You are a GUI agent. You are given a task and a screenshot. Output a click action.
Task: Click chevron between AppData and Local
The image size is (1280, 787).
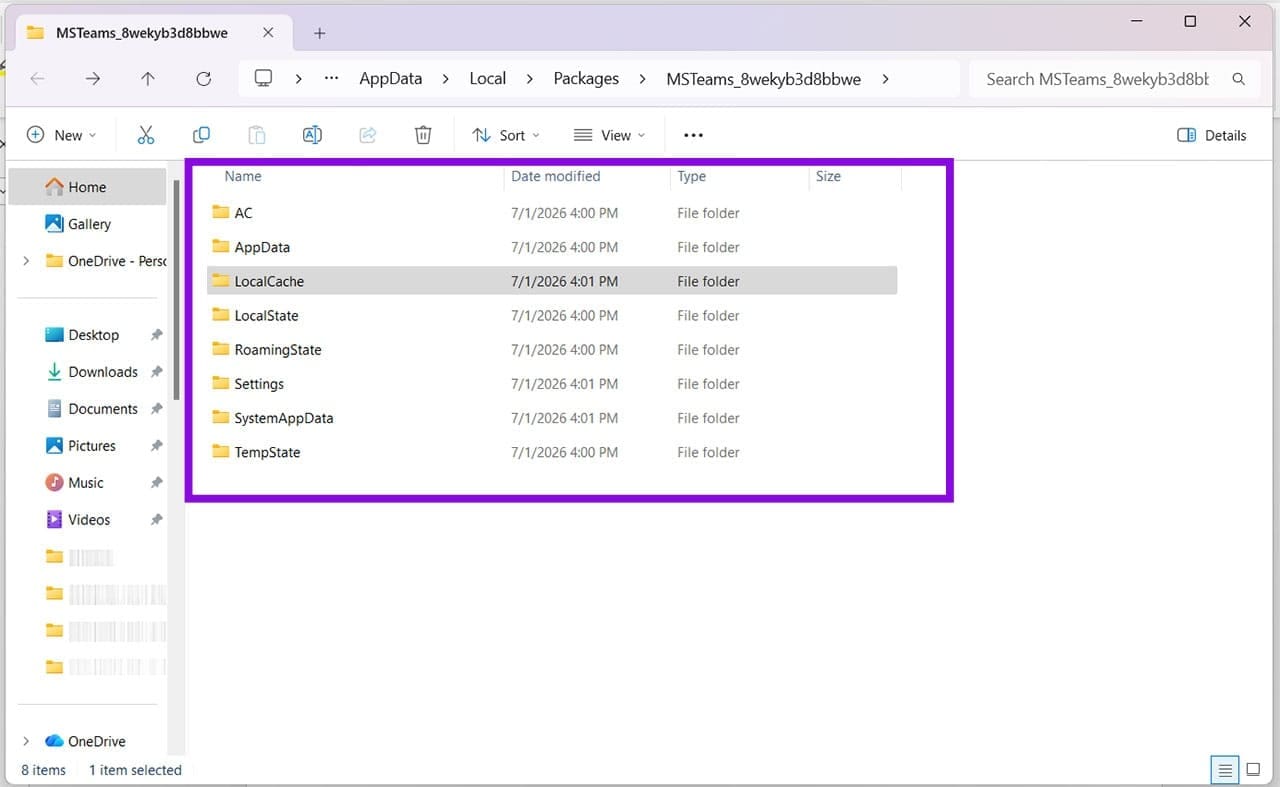click(446, 79)
